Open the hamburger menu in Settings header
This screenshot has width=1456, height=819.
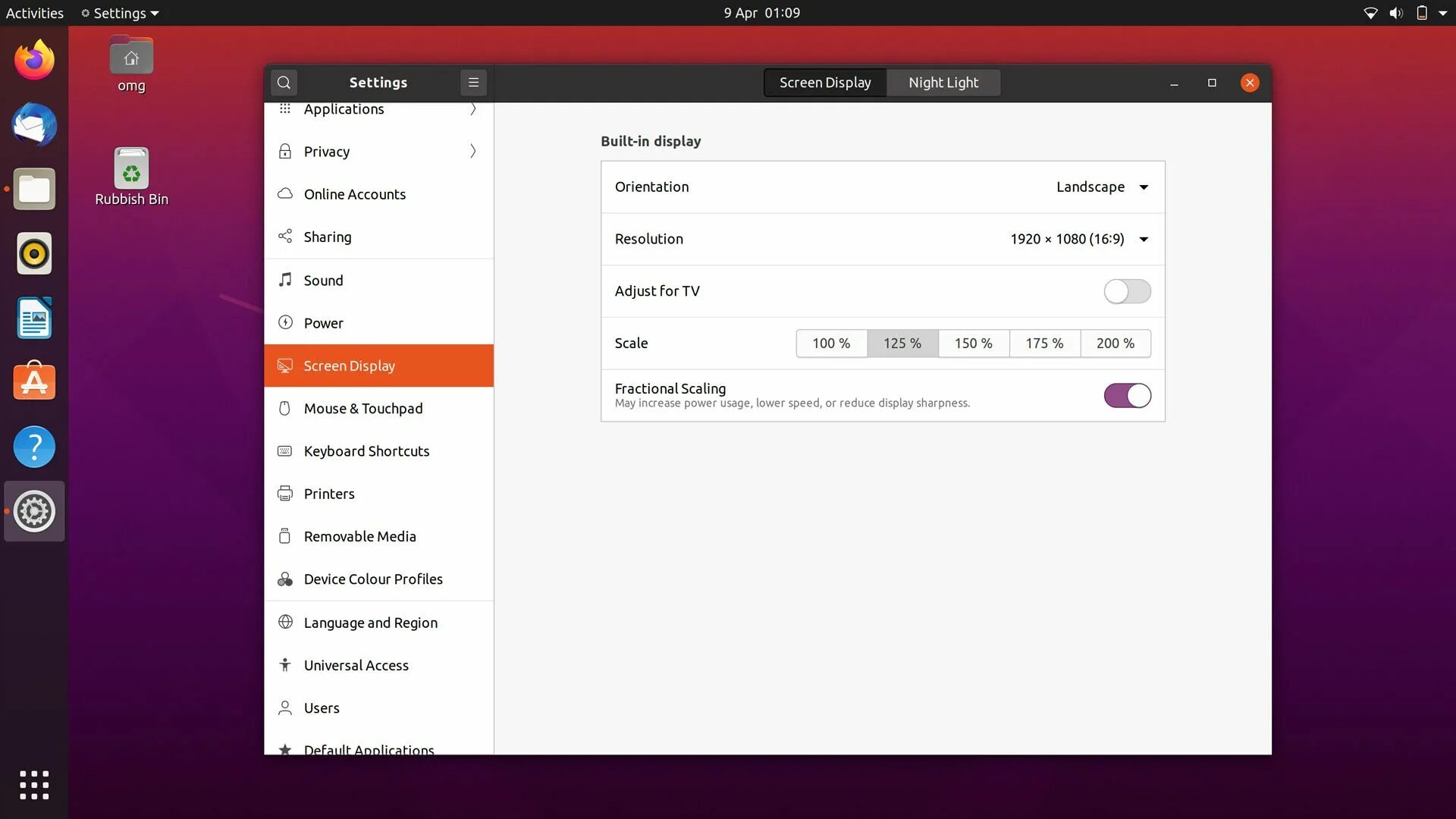coord(473,83)
